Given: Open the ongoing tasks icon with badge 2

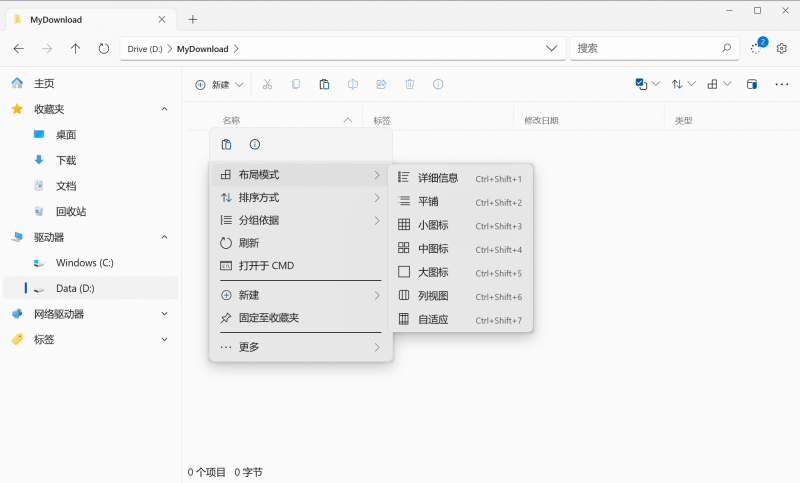Looking at the screenshot, I should pos(757,47).
